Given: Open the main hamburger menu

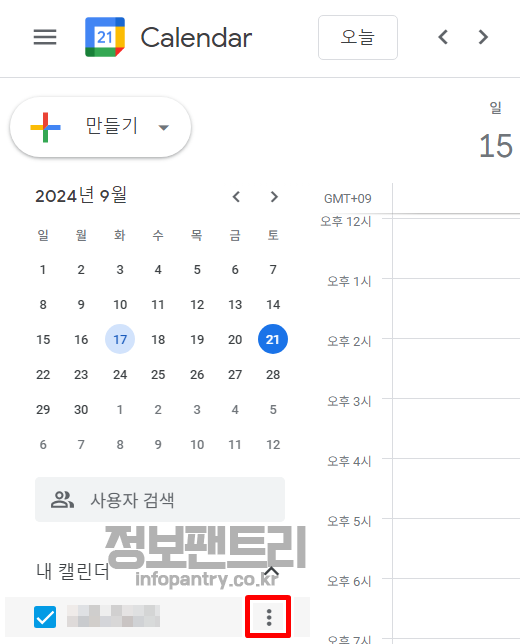Looking at the screenshot, I should pos(45,37).
